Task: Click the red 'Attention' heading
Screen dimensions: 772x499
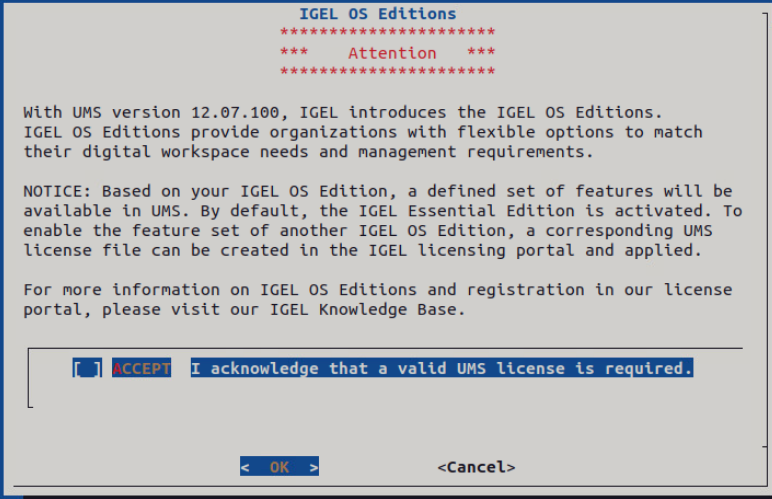Action: [x=392, y=53]
